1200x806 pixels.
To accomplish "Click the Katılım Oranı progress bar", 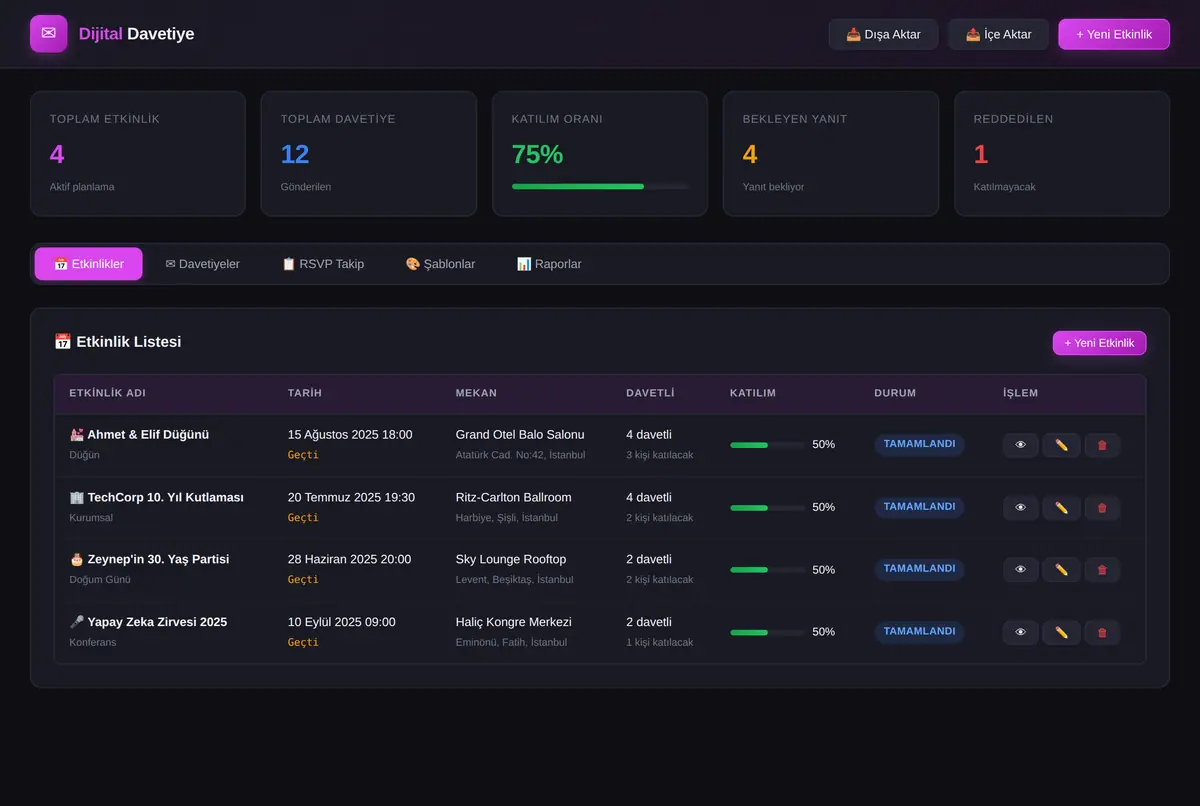I will point(600,186).
